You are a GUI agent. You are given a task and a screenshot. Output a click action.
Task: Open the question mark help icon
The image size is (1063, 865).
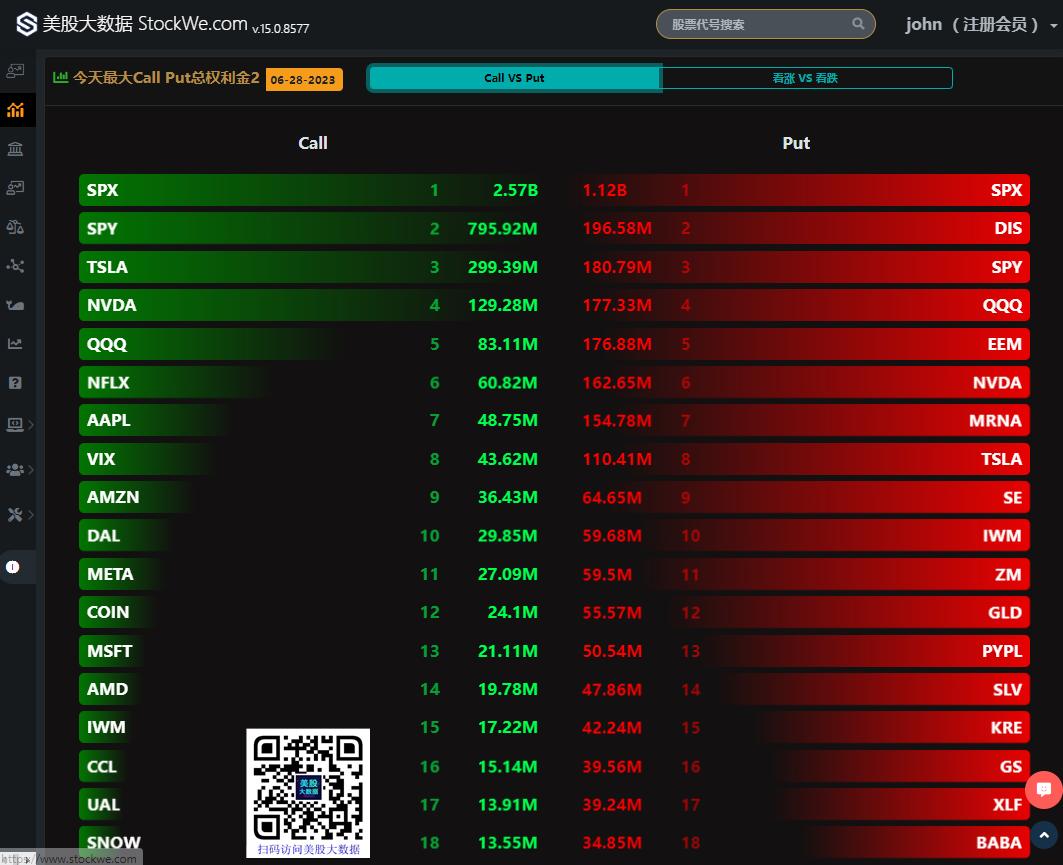pyautogui.click(x=15, y=383)
